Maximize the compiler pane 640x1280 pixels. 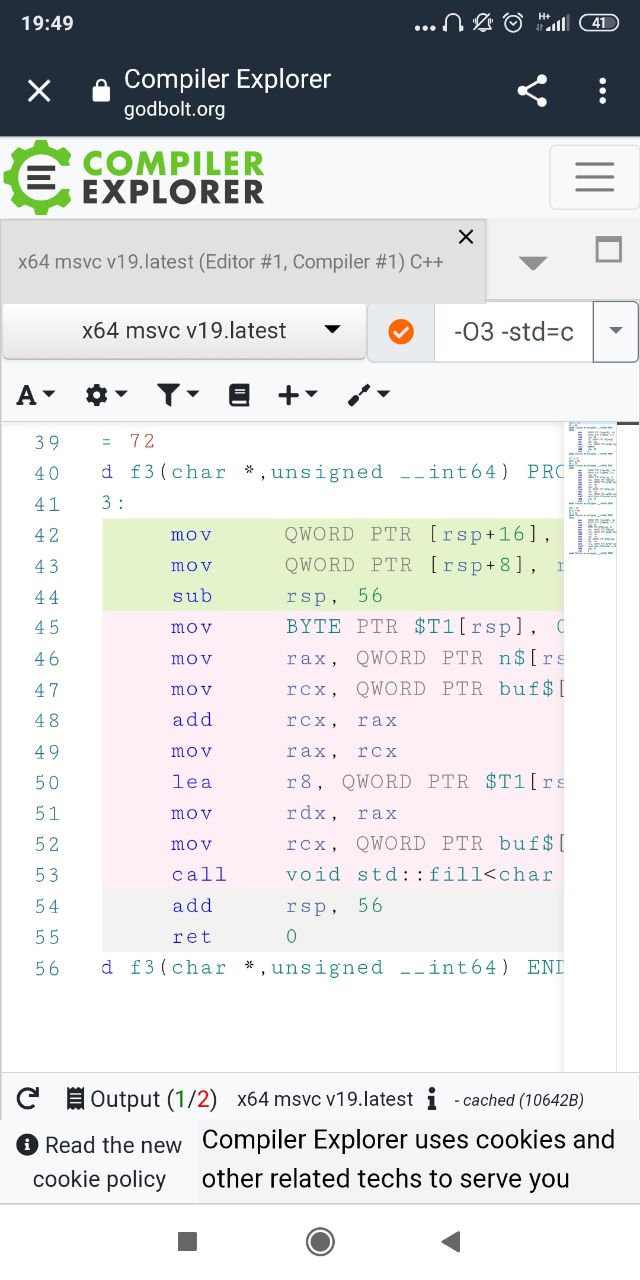(x=609, y=250)
